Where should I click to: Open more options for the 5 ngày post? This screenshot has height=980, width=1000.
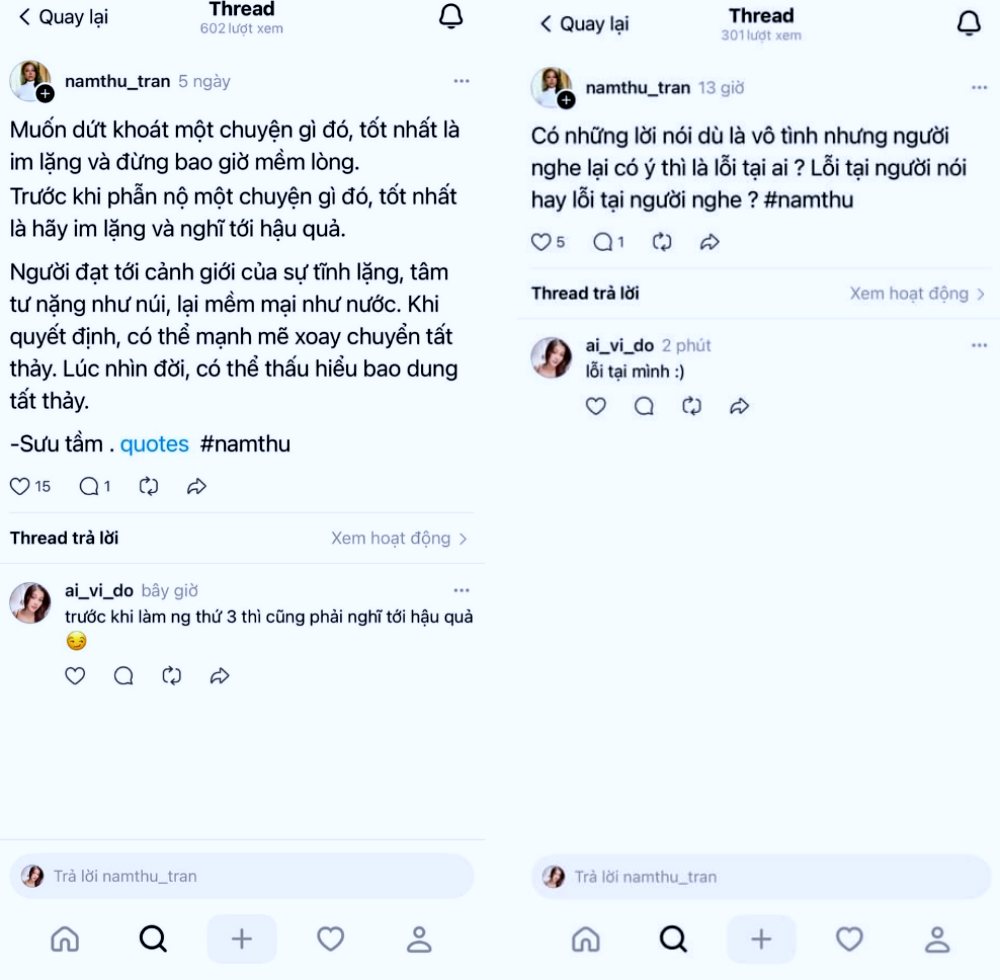462,81
